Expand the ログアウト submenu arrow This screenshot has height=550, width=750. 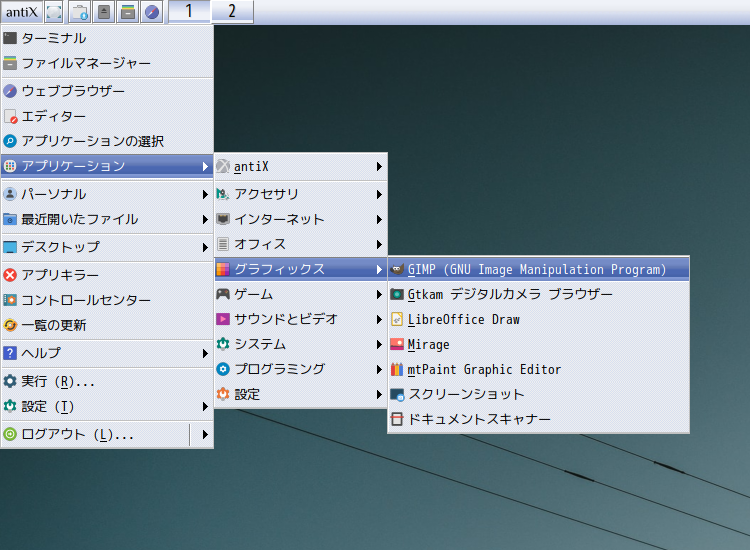205,434
